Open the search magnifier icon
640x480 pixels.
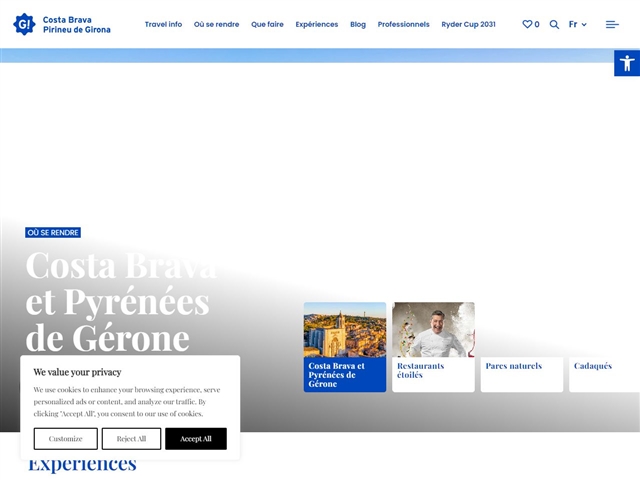point(554,24)
